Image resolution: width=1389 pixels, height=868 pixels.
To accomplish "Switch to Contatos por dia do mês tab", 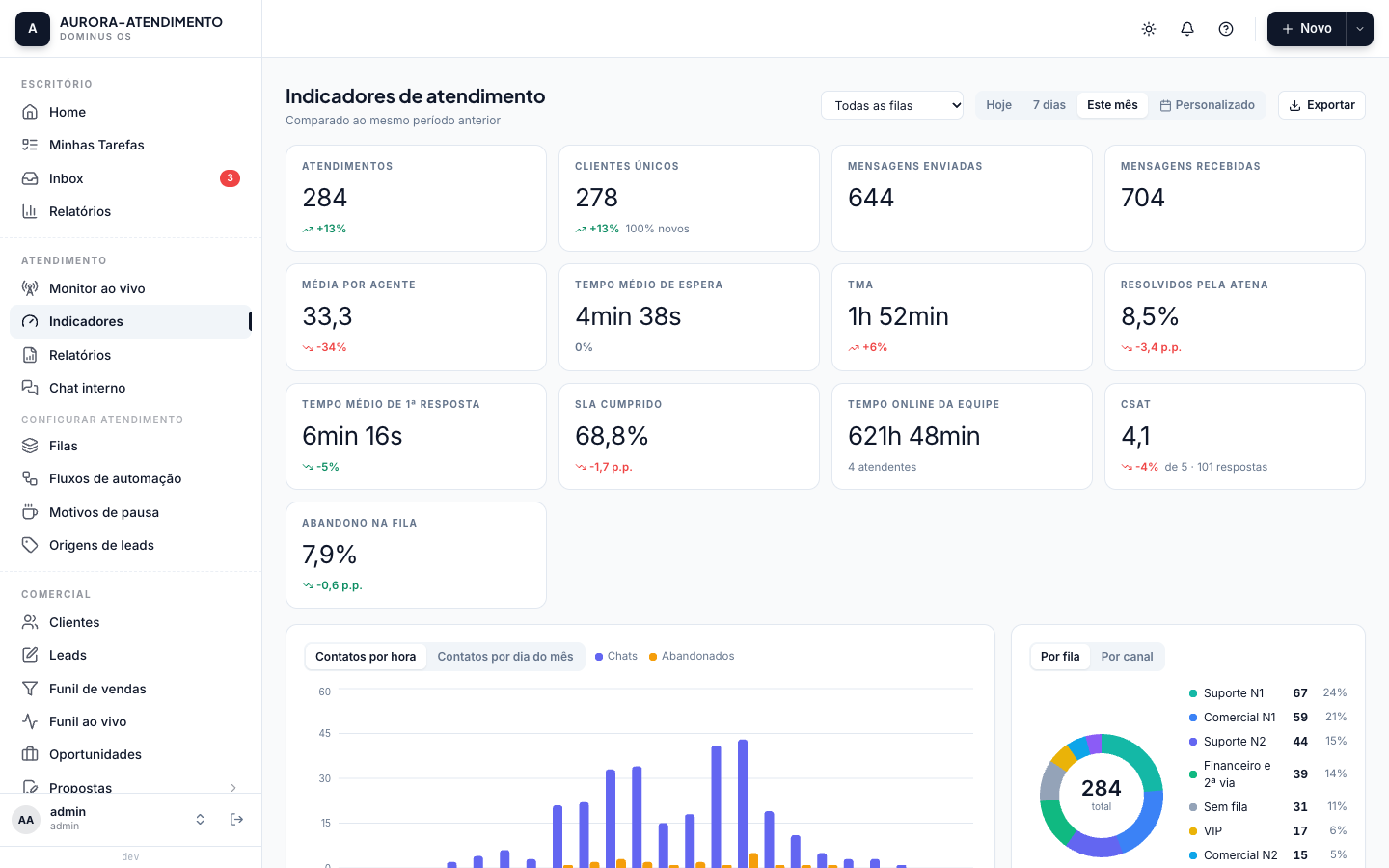I will (504, 657).
